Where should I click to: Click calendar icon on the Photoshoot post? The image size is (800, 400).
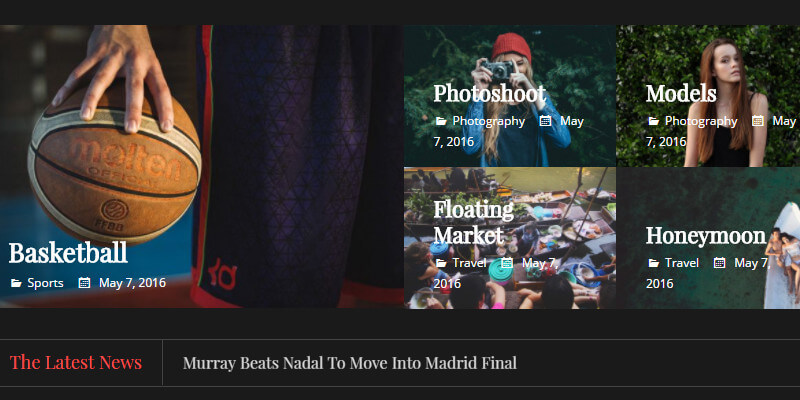coord(545,121)
